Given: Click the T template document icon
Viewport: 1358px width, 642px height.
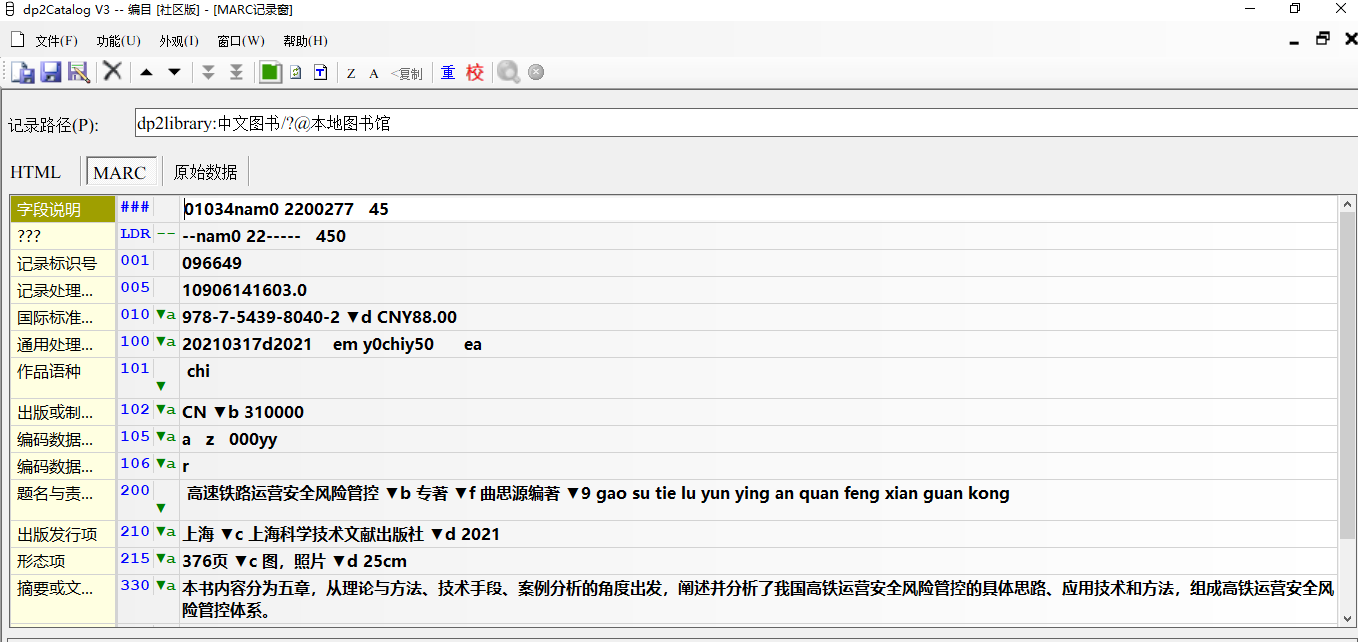Looking at the screenshot, I should click(x=321, y=72).
